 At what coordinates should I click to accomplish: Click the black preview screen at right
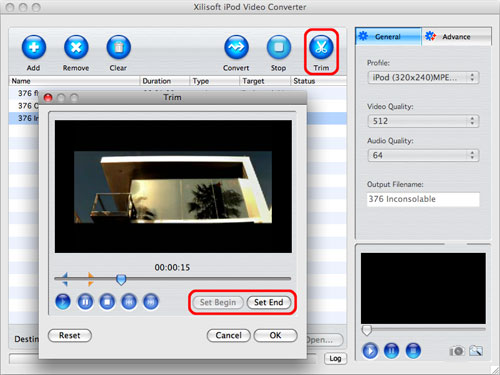pos(423,288)
